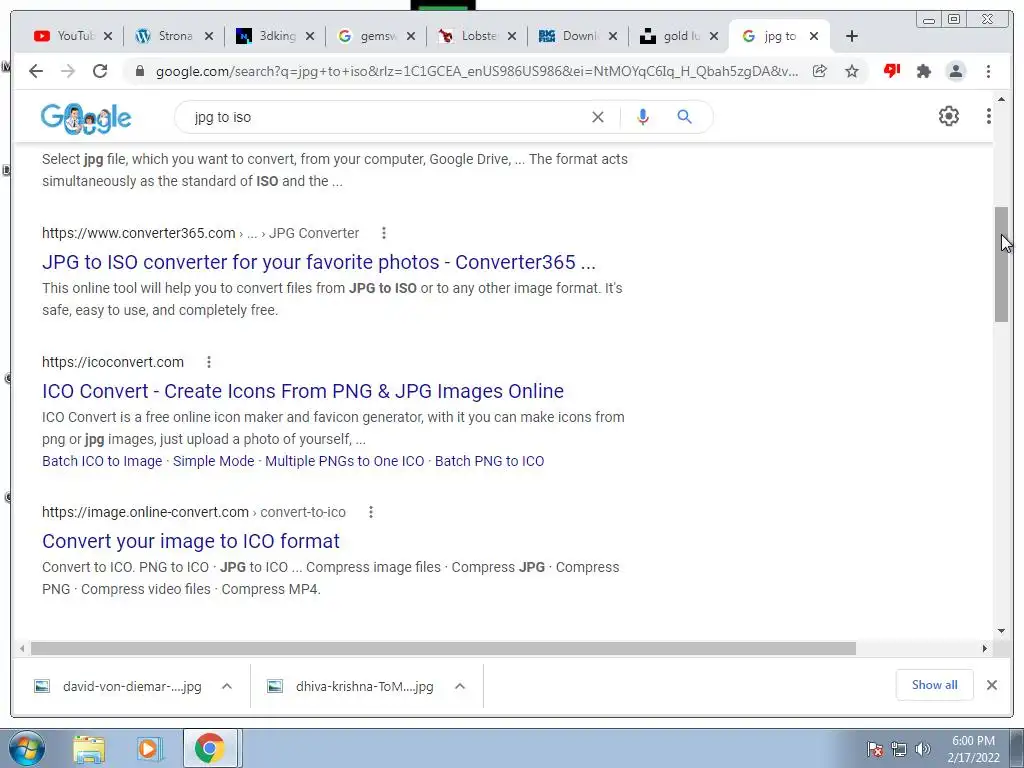Close the 3dking tab
Screen dimensions: 1024x768
[x=310, y=36]
